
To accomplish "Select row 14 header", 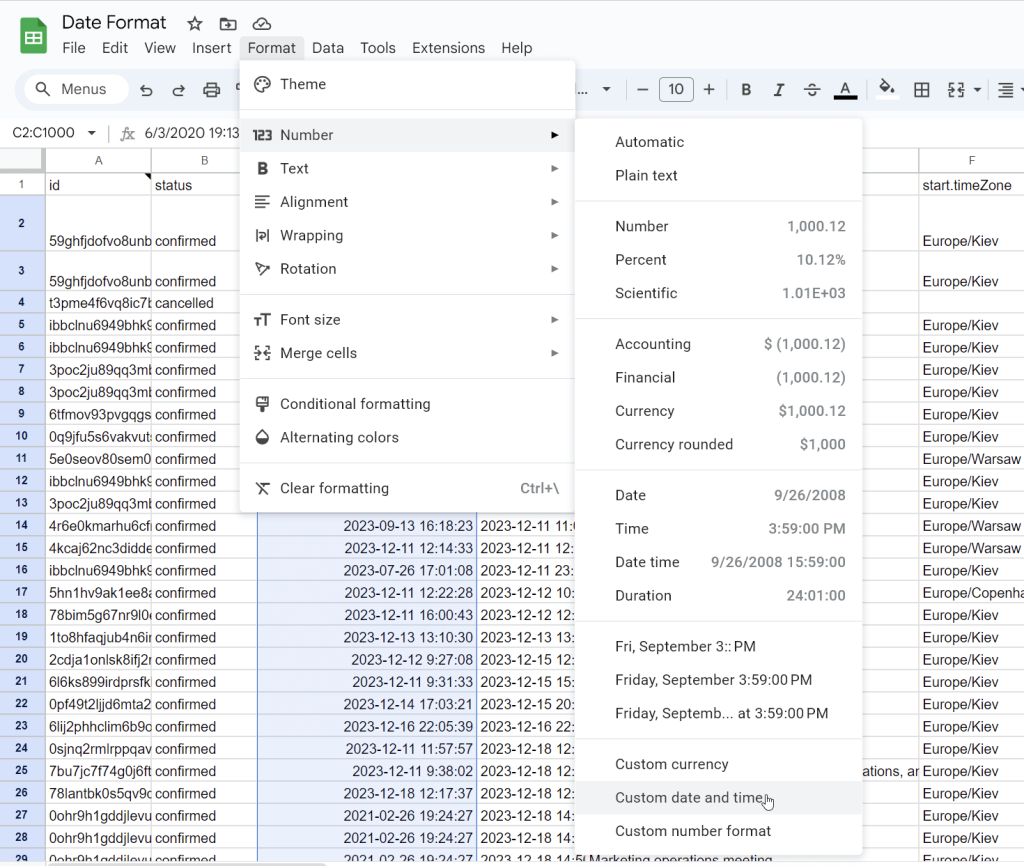I will coord(22,525).
